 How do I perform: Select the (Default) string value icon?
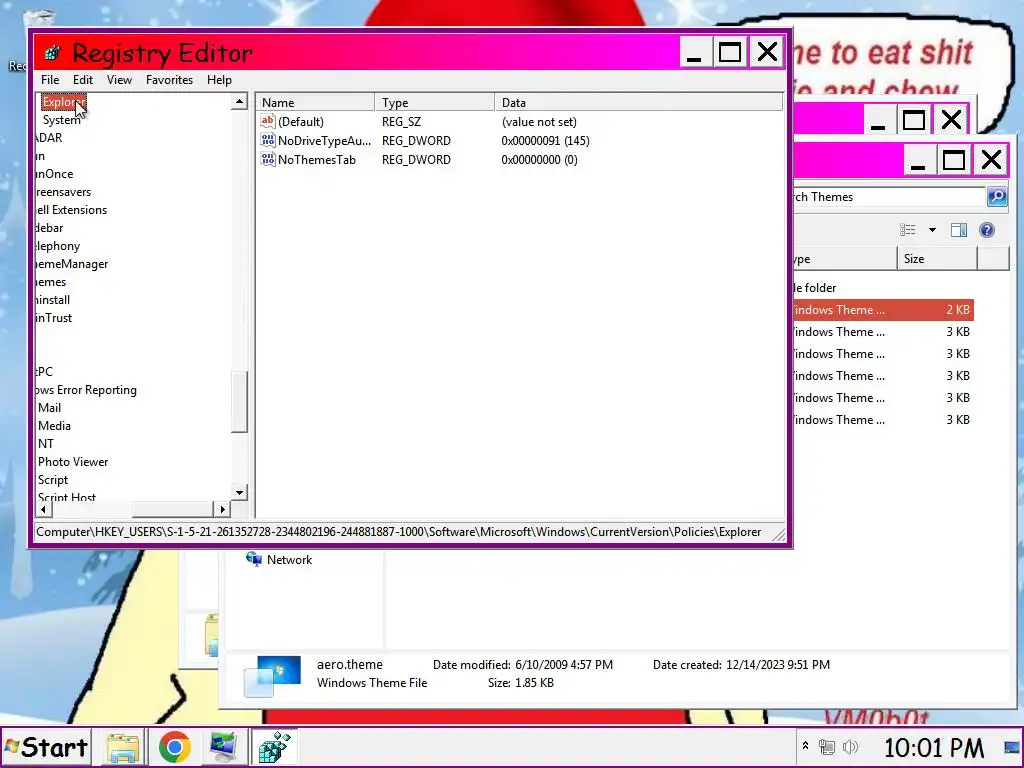click(267, 121)
